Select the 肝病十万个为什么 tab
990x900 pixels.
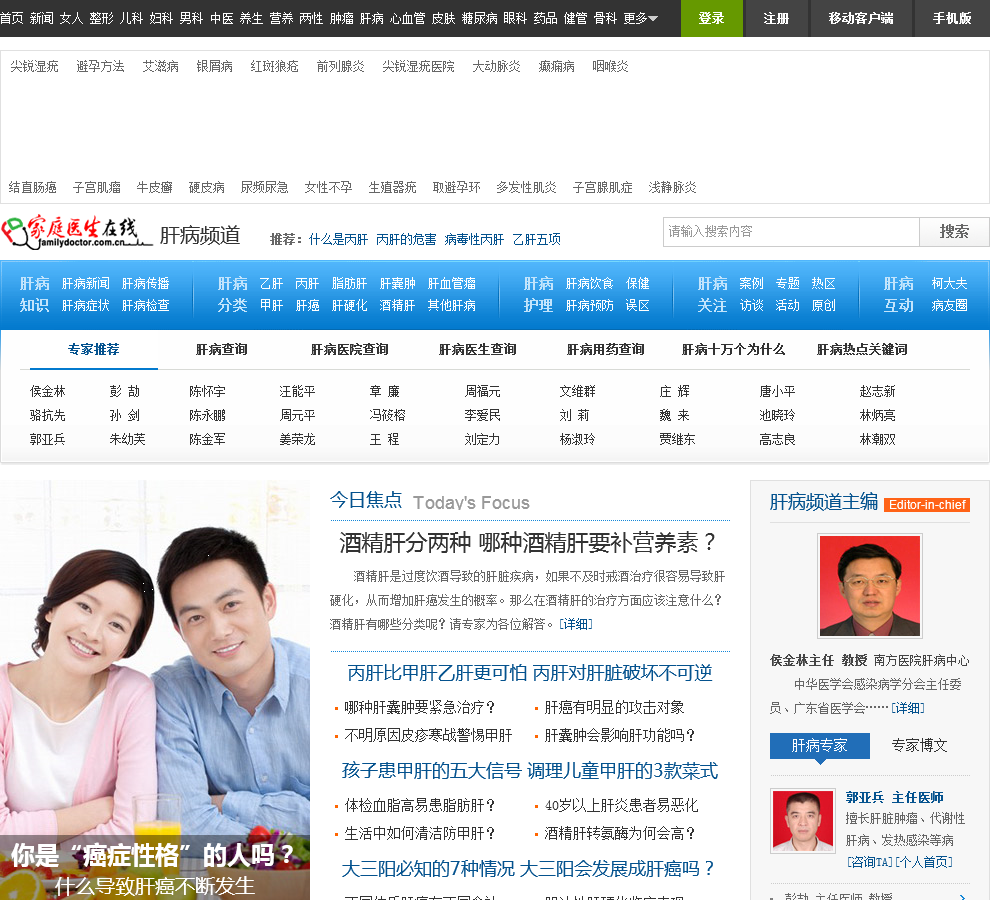734,349
